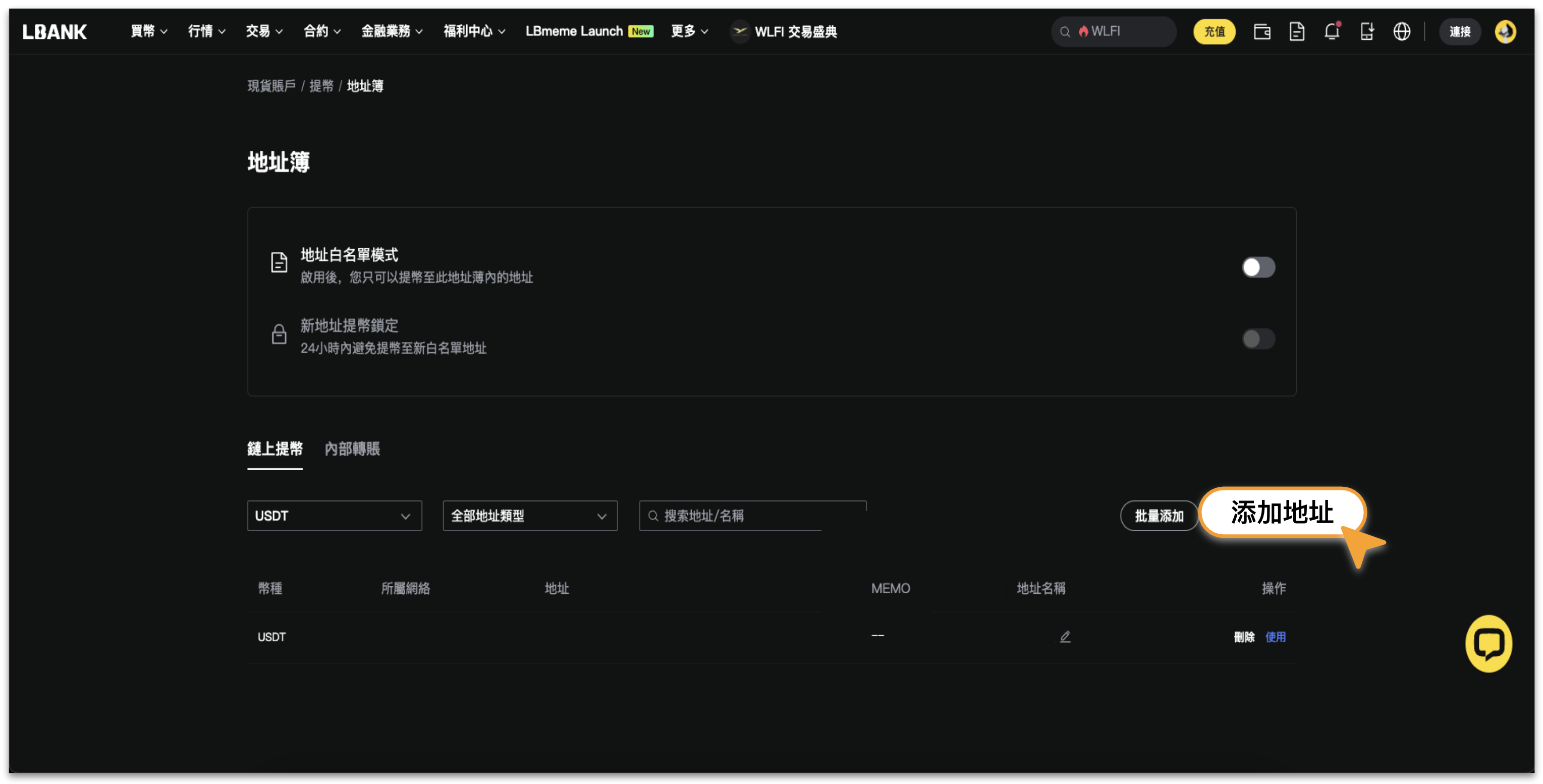Screen dimensions: 1543x784
Task: Open the wallet icon in the header
Action: (x=1261, y=31)
